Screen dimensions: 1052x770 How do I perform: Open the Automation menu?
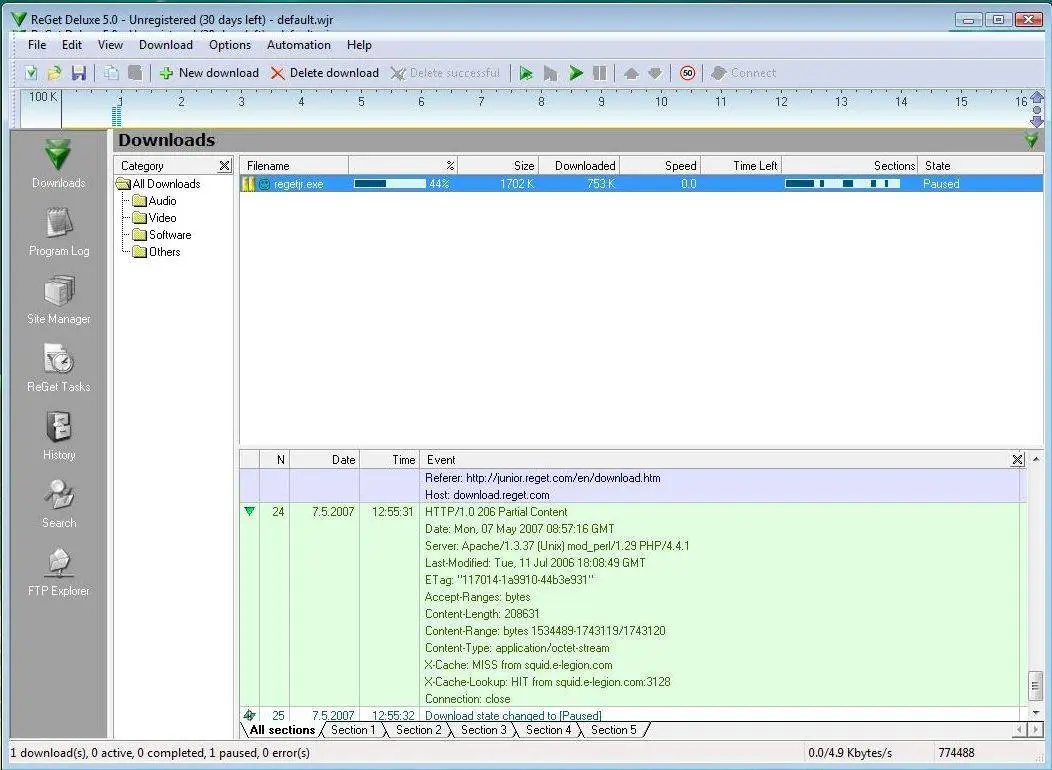(298, 45)
